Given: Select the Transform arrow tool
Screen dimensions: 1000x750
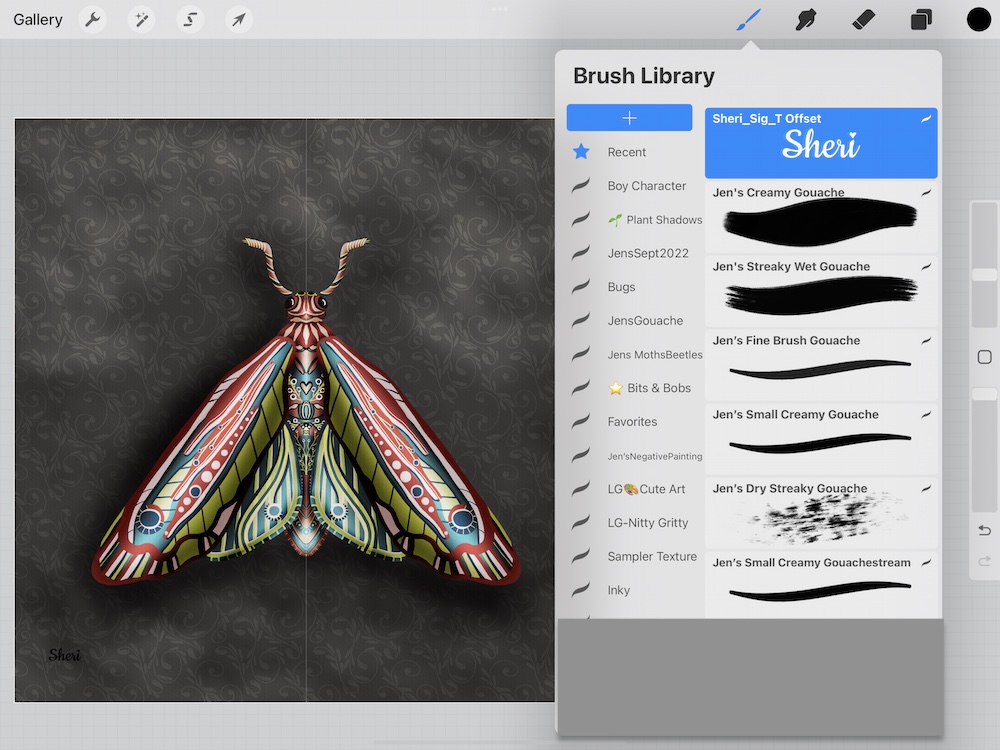Looking at the screenshot, I should click(238, 19).
